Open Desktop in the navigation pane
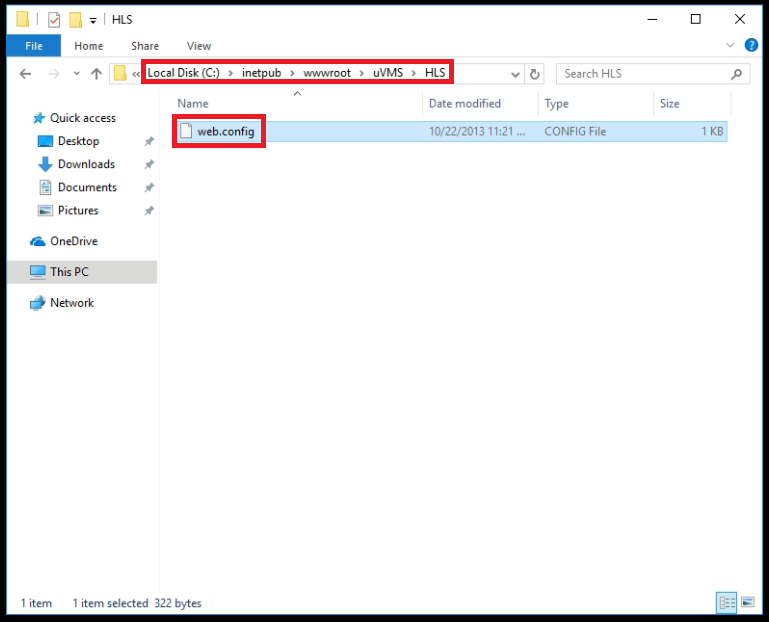This screenshot has width=769, height=622. pos(78,141)
